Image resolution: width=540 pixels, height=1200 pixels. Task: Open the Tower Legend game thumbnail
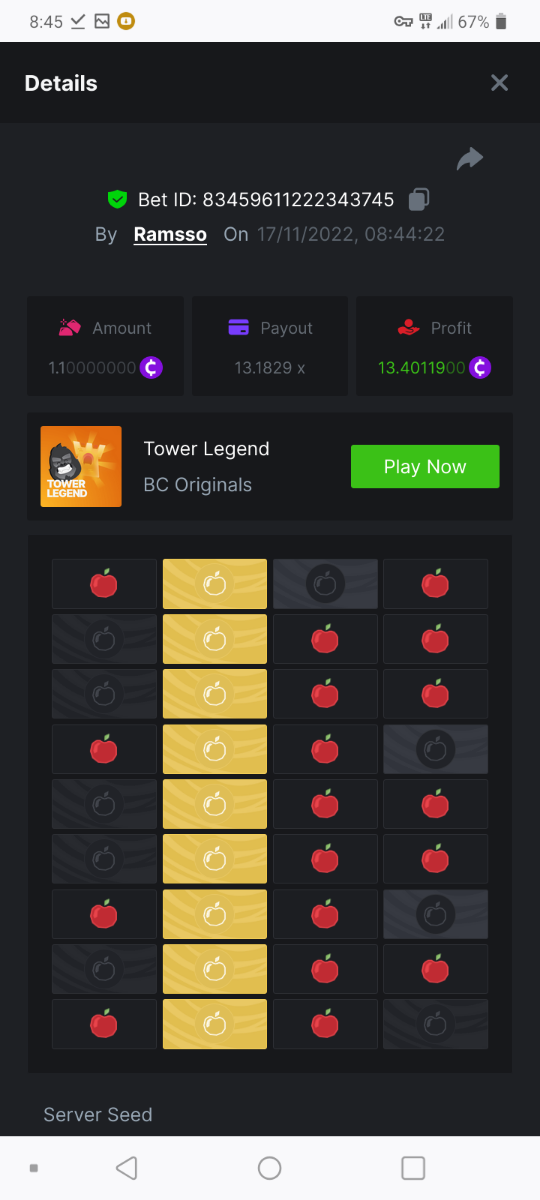point(81,466)
